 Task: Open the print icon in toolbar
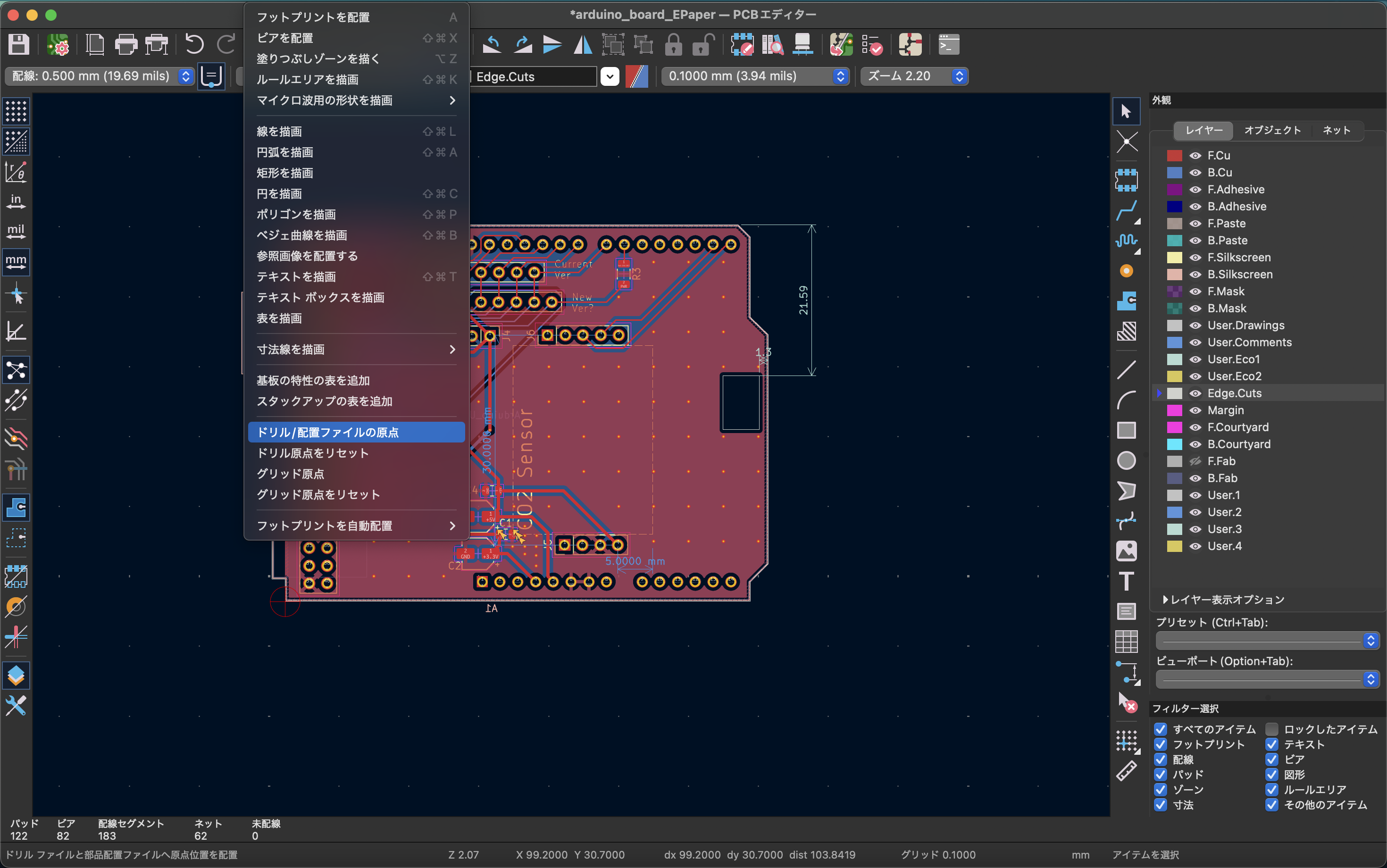pos(125,44)
